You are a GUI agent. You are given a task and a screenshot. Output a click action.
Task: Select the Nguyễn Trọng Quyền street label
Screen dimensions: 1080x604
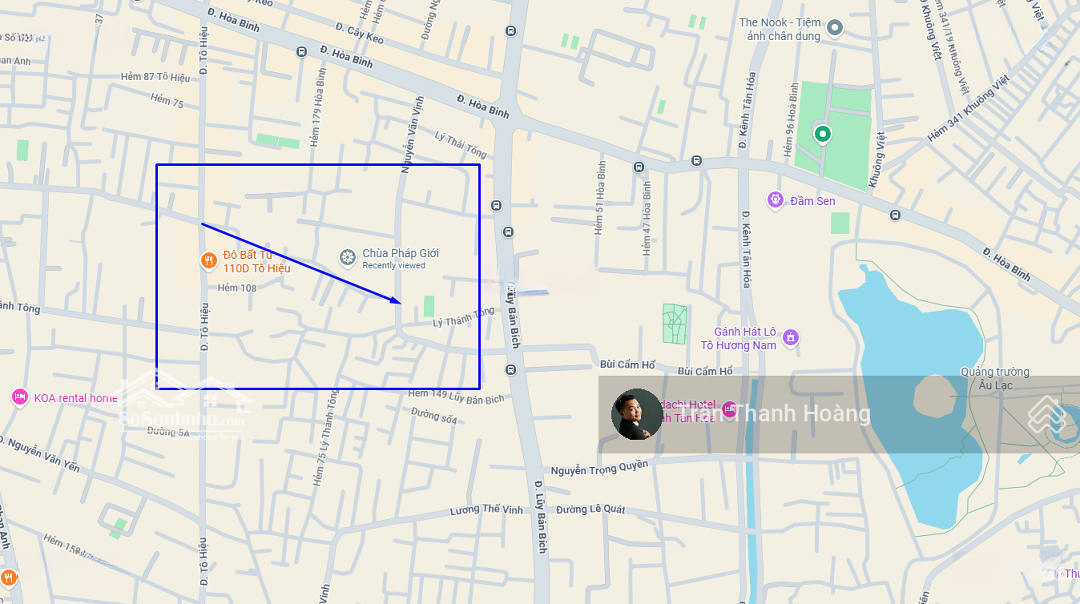point(599,468)
